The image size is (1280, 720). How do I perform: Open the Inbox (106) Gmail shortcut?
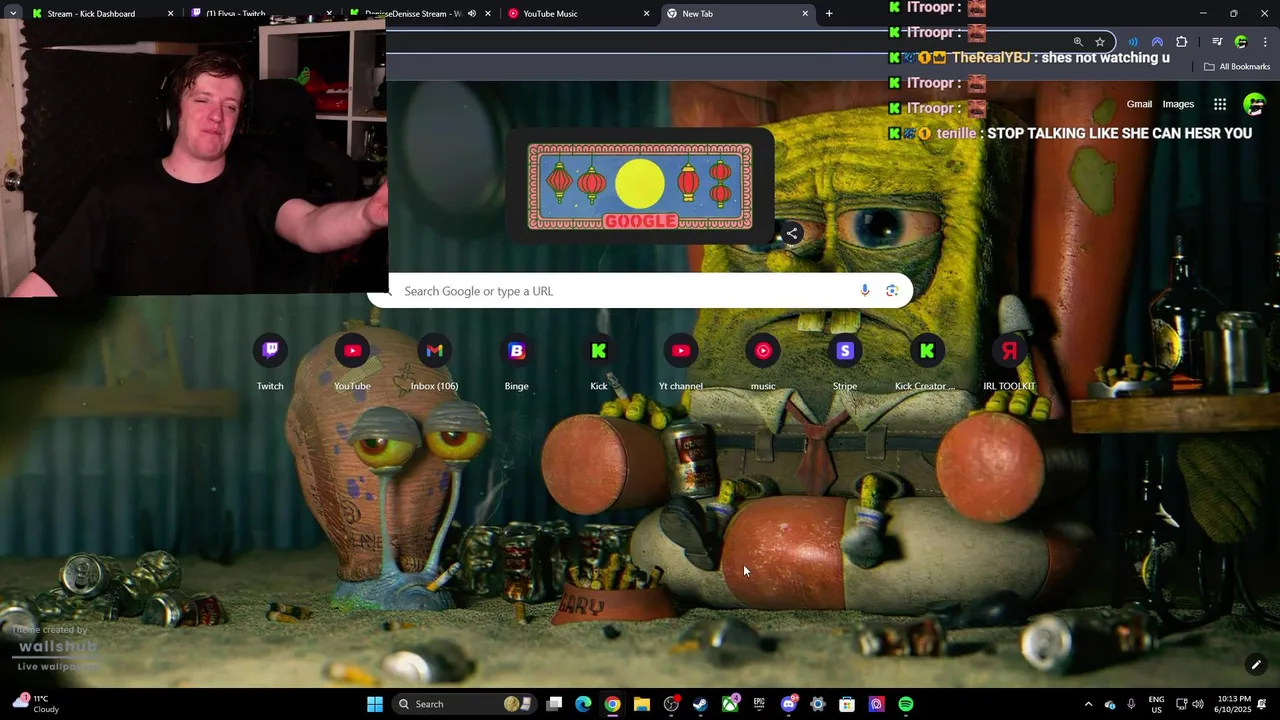point(434,361)
